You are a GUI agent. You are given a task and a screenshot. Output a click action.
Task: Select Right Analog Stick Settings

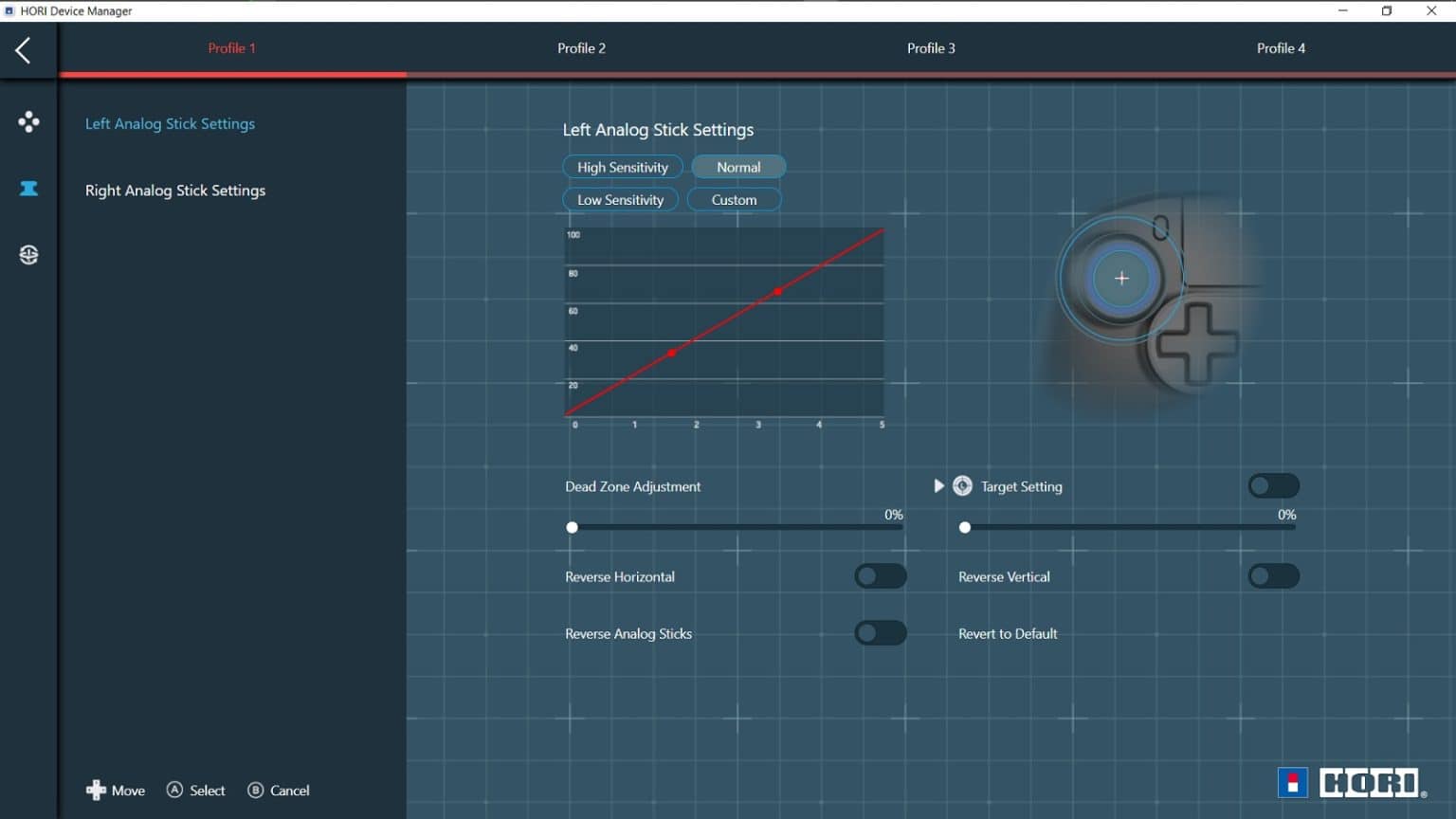pos(175,191)
